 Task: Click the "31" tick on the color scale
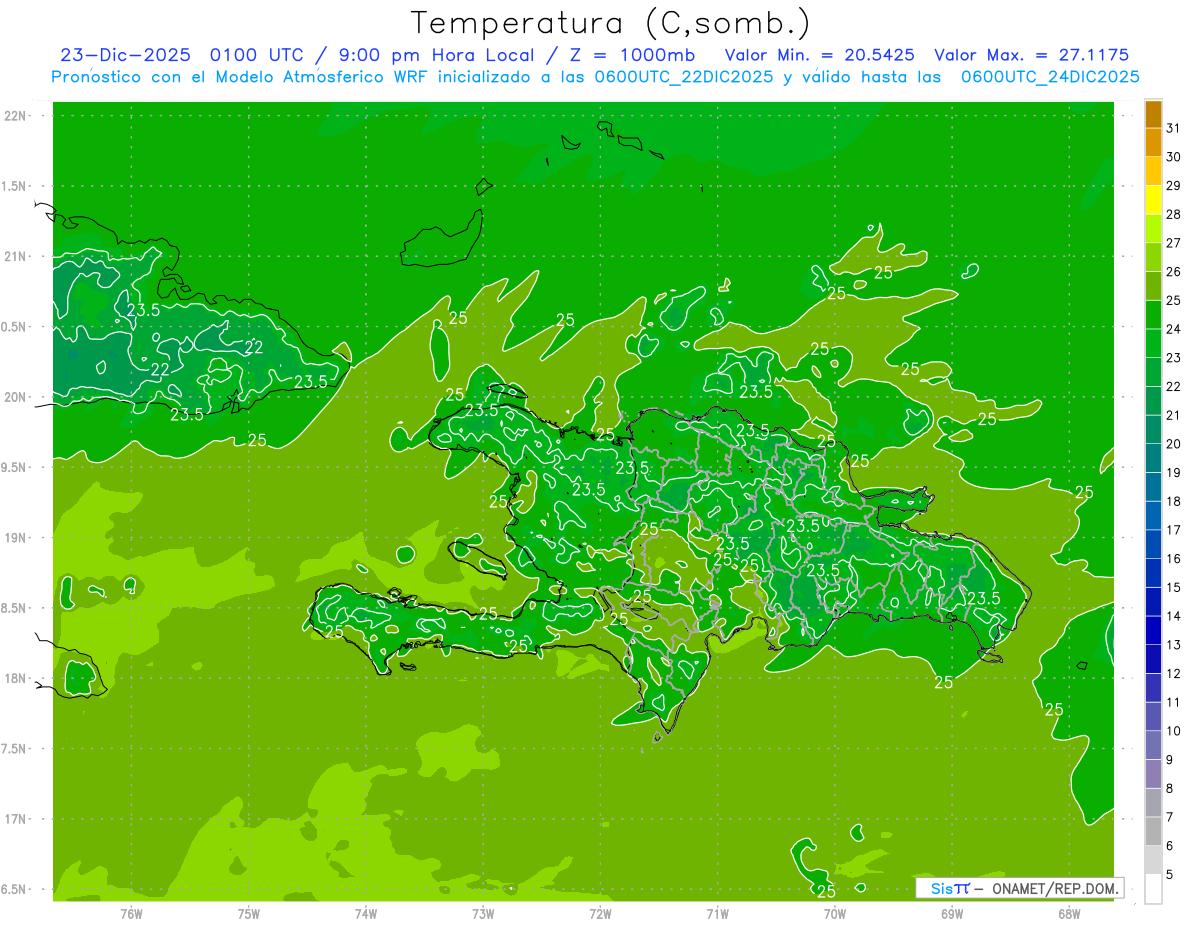pos(1174,128)
